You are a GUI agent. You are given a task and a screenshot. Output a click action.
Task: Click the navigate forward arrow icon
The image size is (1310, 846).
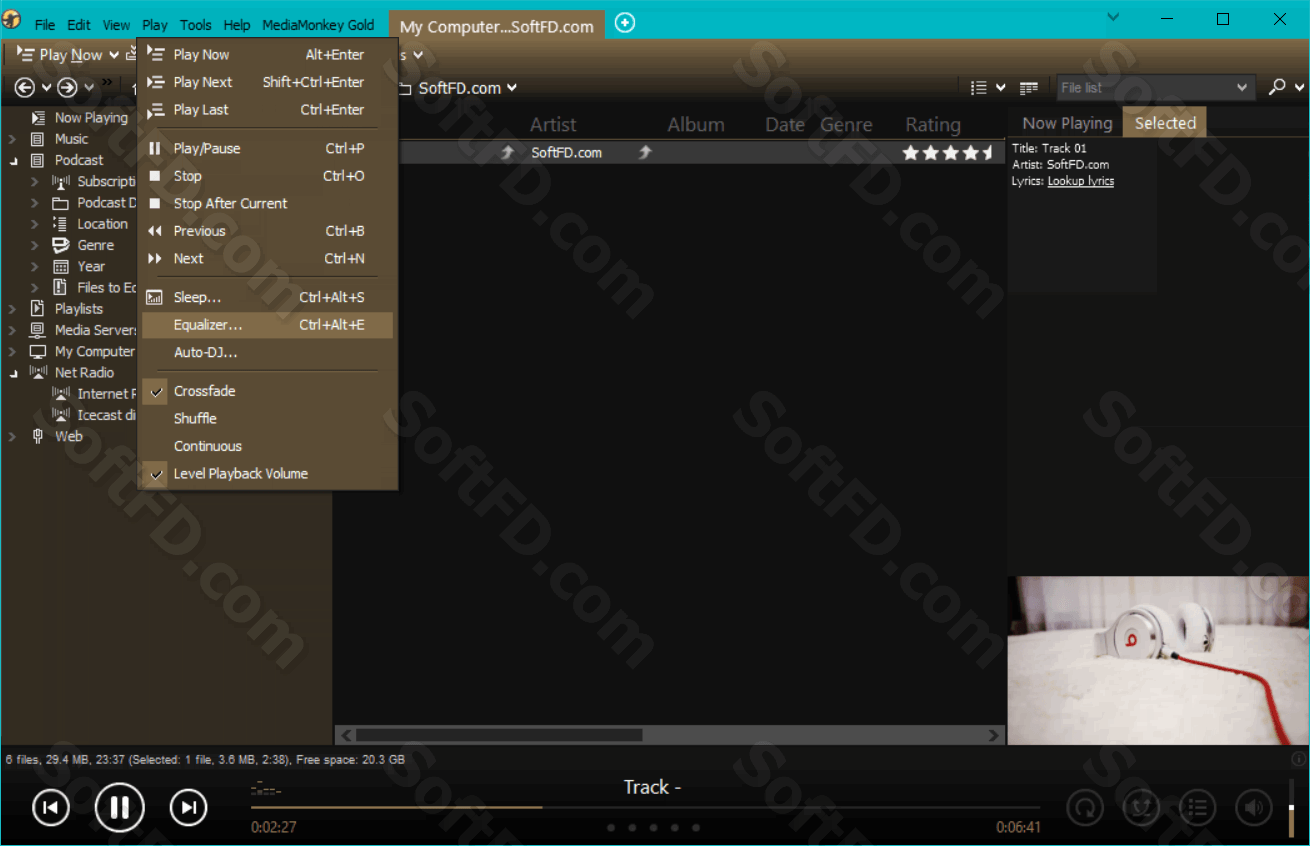[x=67, y=88]
